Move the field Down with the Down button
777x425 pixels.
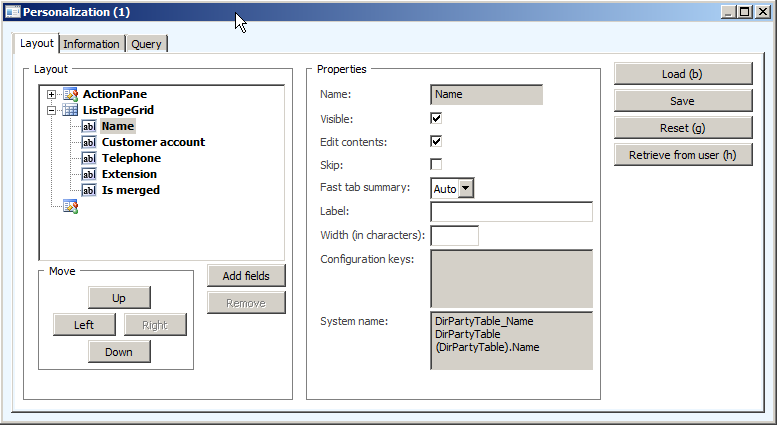click(x=119, y=351)
